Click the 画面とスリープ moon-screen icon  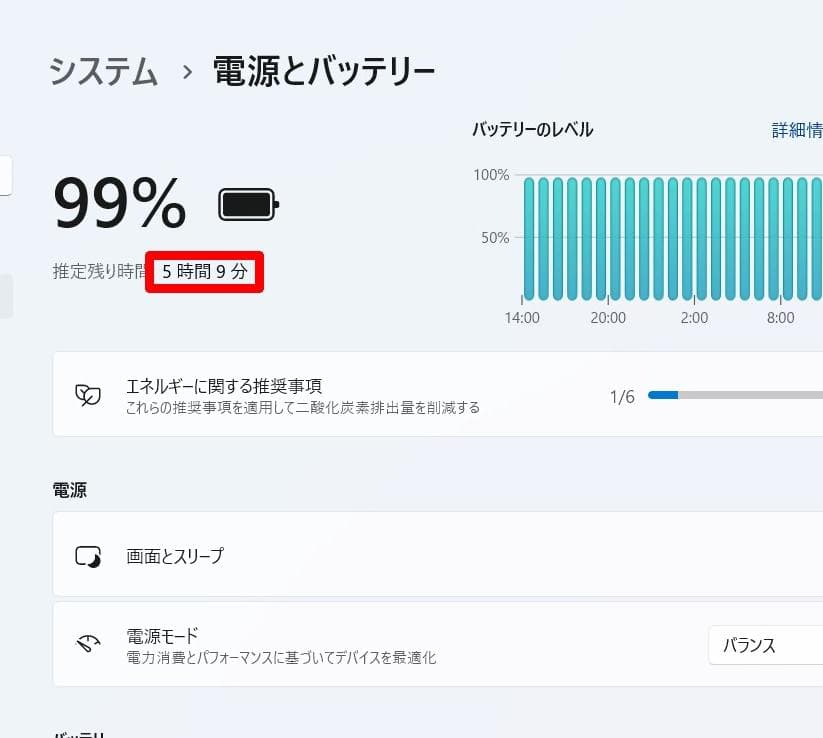pos(90,554)
